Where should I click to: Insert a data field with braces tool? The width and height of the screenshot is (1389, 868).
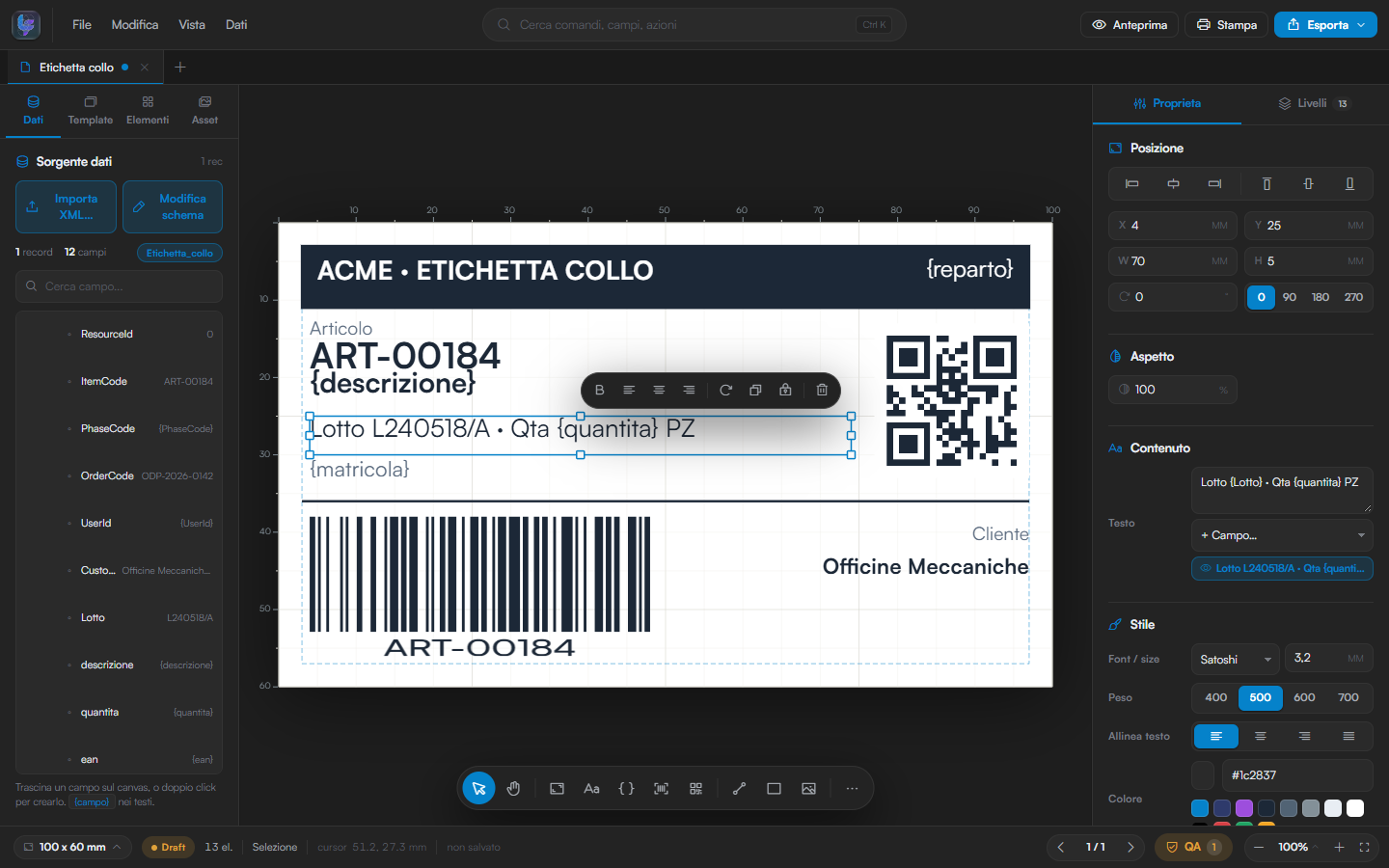tap(626, 789)
